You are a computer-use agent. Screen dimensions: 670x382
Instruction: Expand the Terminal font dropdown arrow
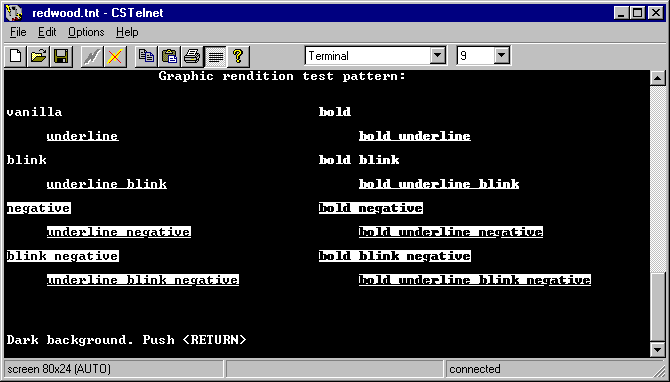pyautogui.click(x=438, y=56)
